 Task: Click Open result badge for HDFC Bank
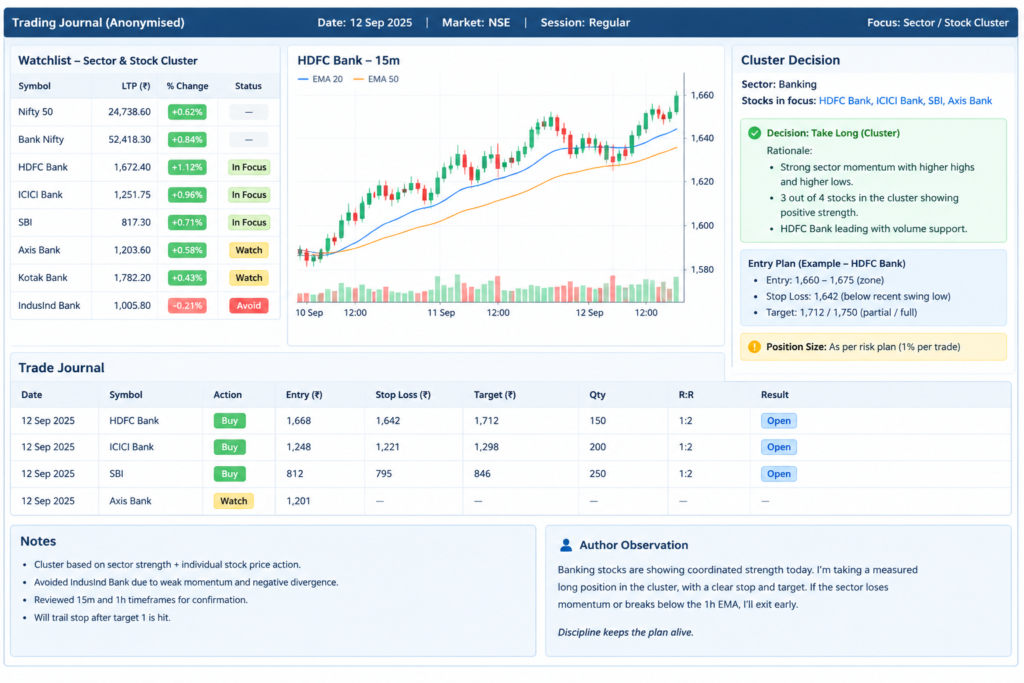tap(778, 421)
